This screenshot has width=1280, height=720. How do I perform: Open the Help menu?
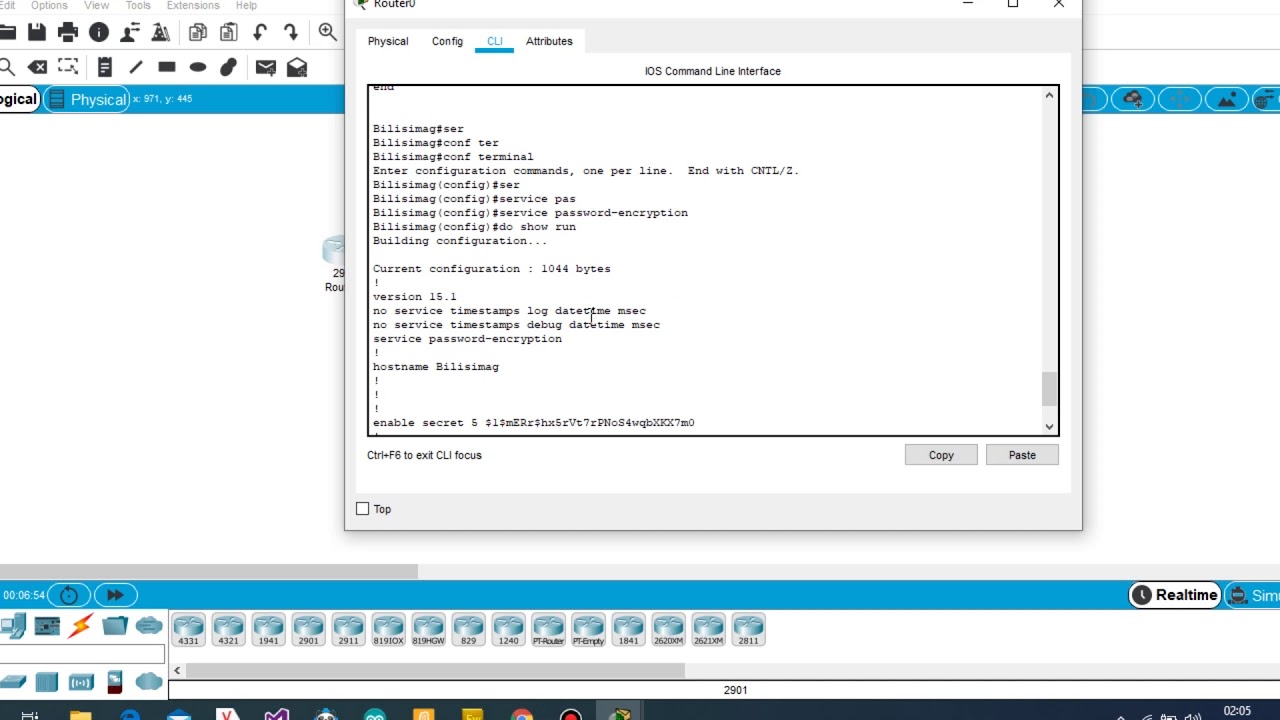pyautogui.click(x=246, y=5)
